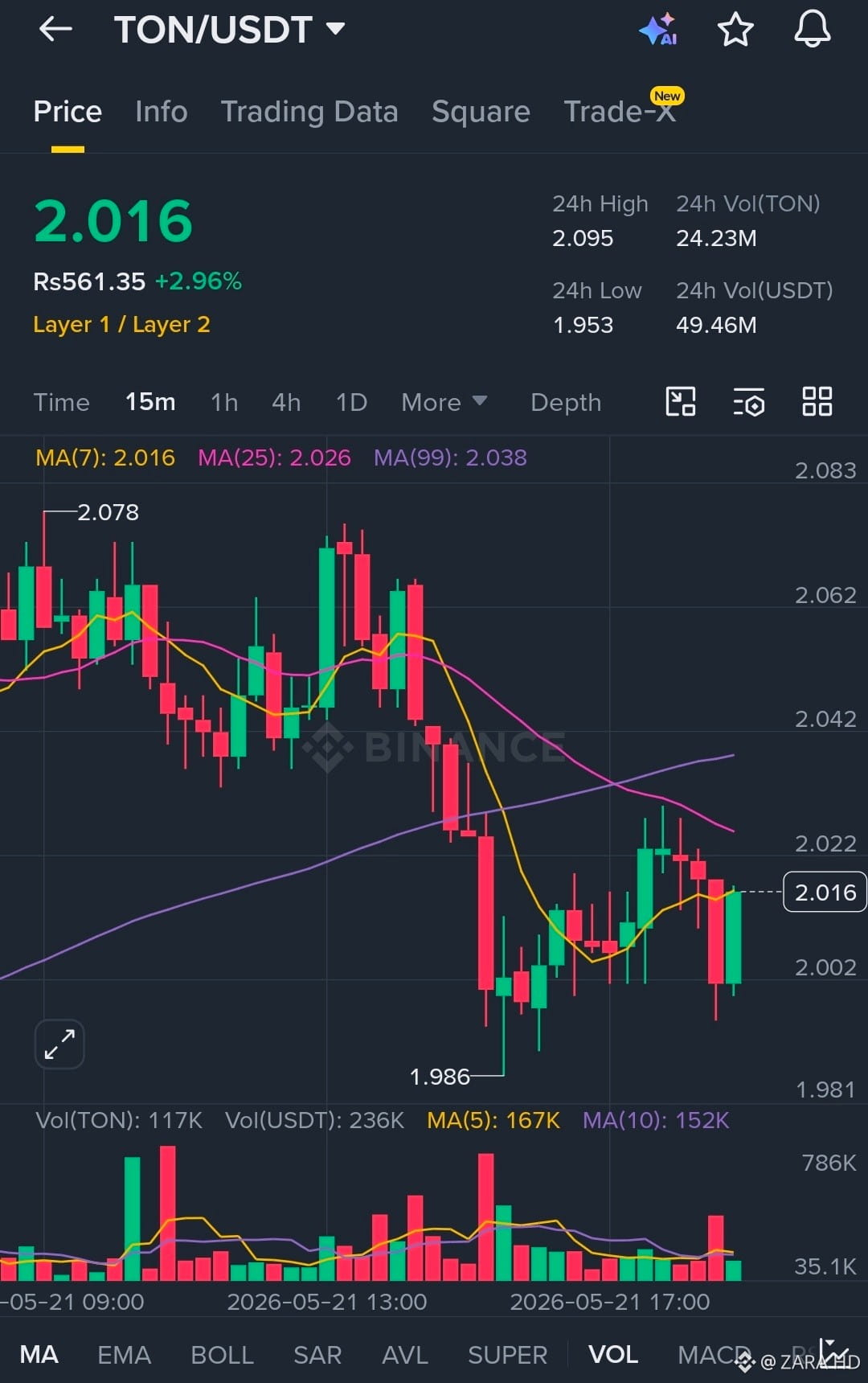868x1383 pixels.
Task: Enable the SUPER indicator
Action: (x=507, y=1355)
